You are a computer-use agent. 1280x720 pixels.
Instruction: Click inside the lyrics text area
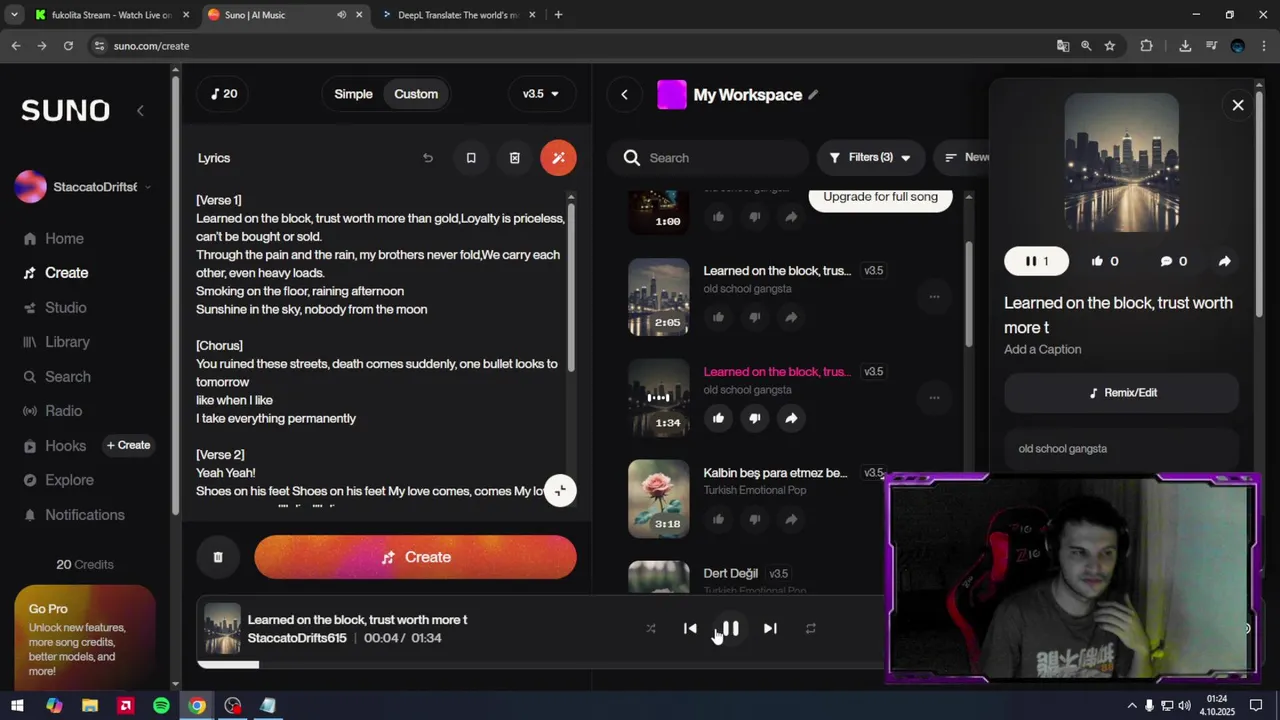pos(380,350)
